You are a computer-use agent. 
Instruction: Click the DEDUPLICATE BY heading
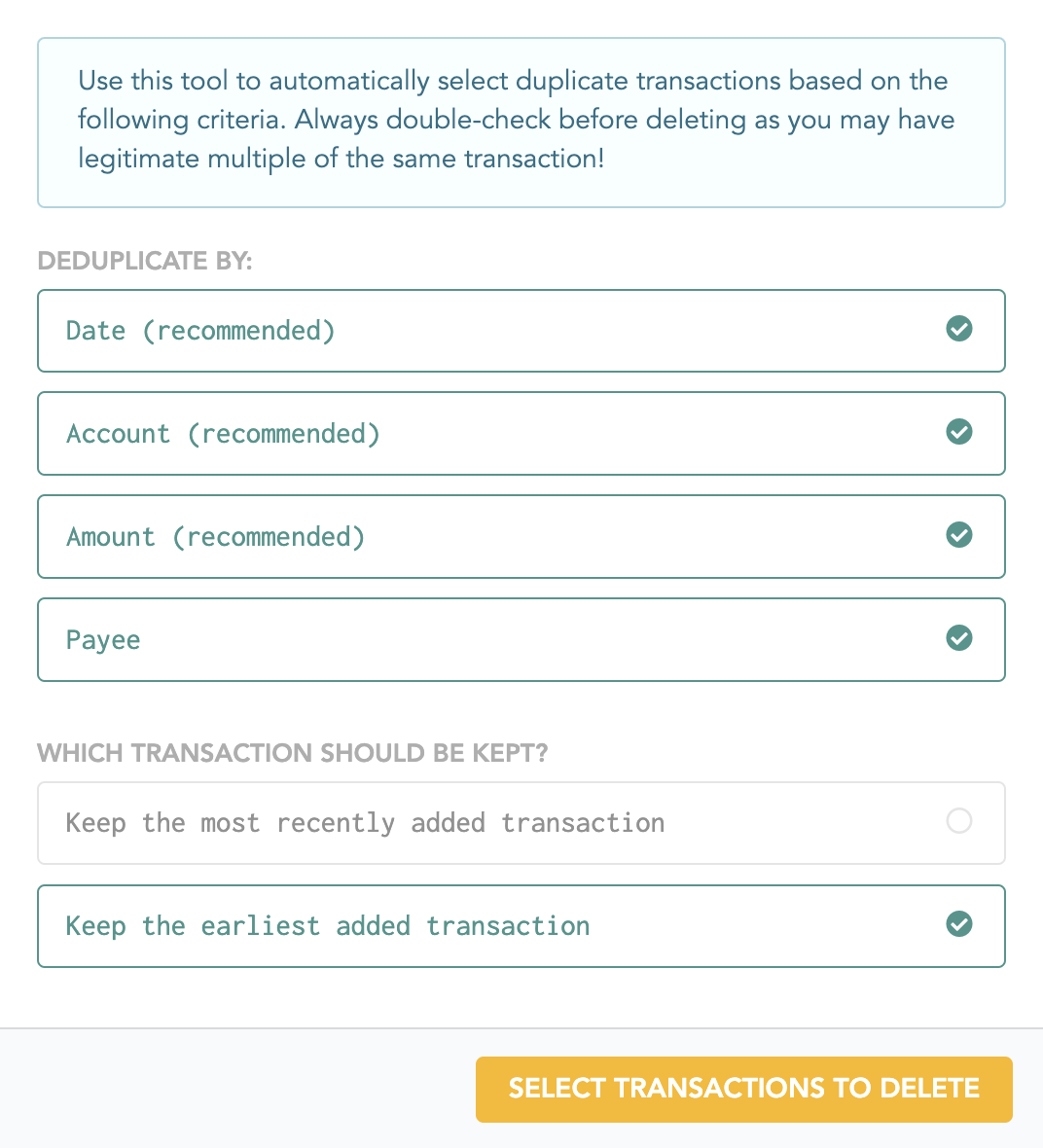[x=145, y=262]
